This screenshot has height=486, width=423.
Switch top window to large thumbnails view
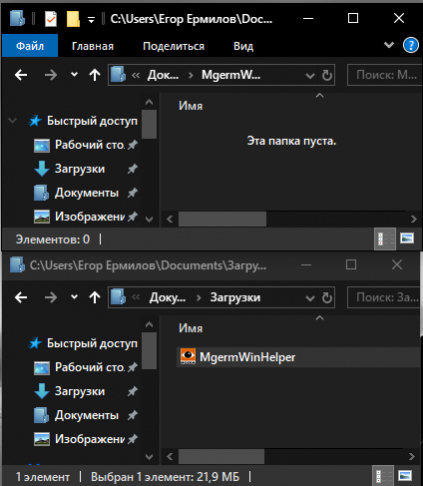[407, 239]
